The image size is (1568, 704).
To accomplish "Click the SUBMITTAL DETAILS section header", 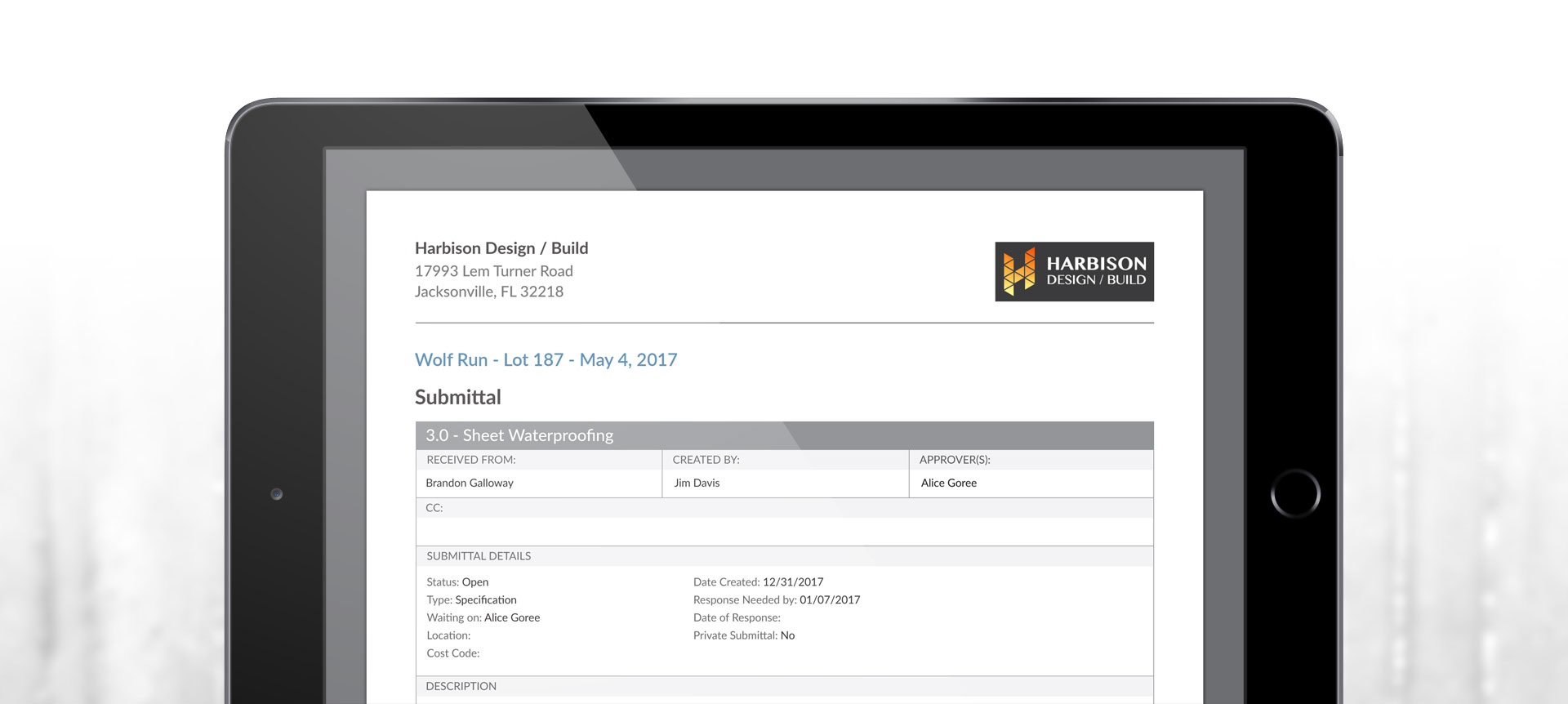I will (784, 556).
